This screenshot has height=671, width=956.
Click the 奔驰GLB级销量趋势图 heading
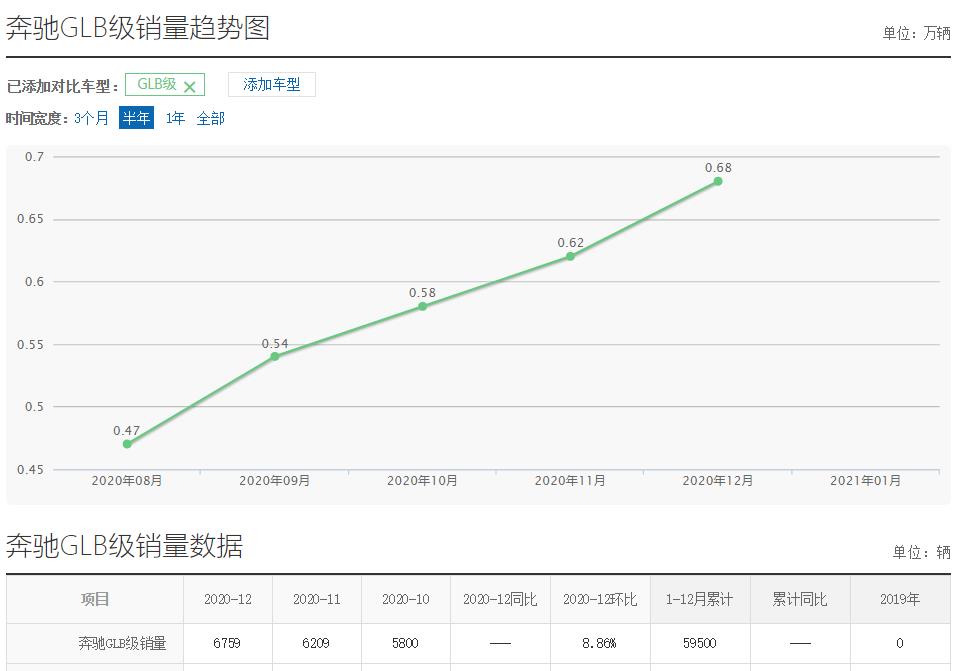(138, 28)
